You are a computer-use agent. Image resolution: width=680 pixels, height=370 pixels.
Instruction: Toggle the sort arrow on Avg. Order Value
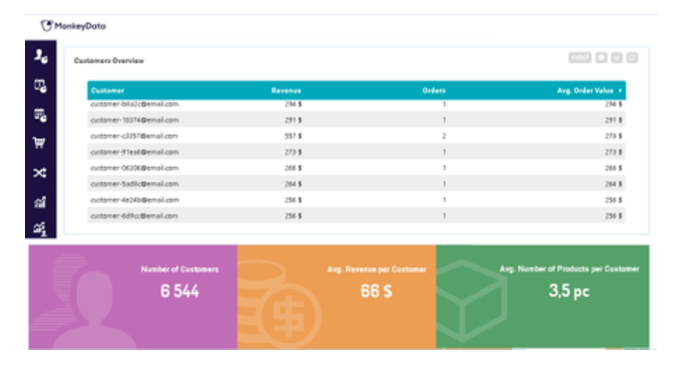point(620,91)
